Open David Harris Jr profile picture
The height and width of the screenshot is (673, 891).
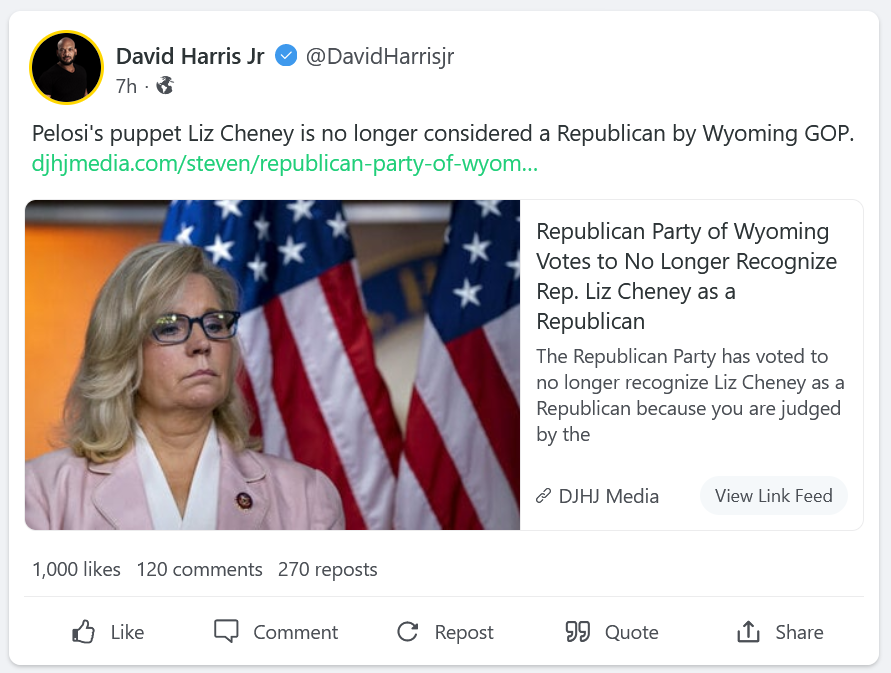pos(67,67)
